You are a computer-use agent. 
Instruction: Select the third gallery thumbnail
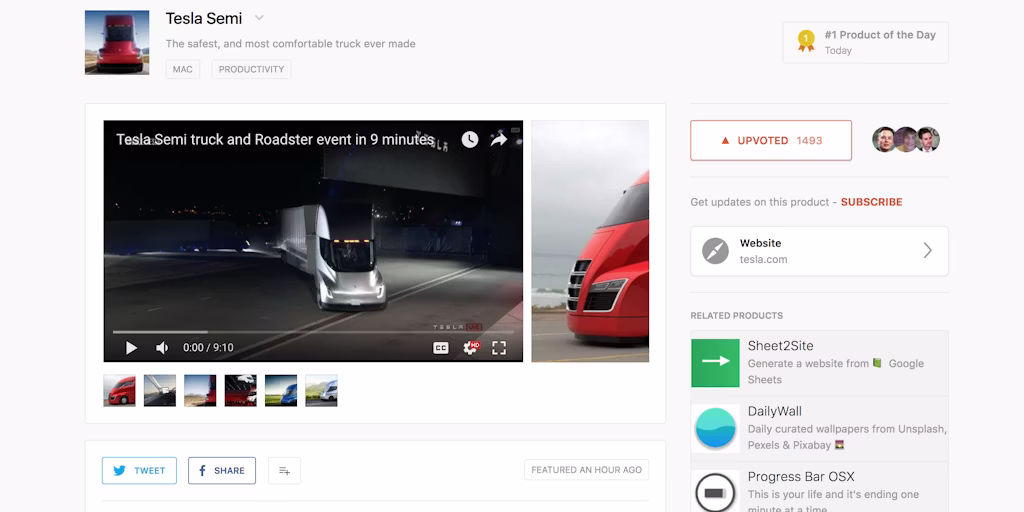pyautogui.click(x=200, y=391)
